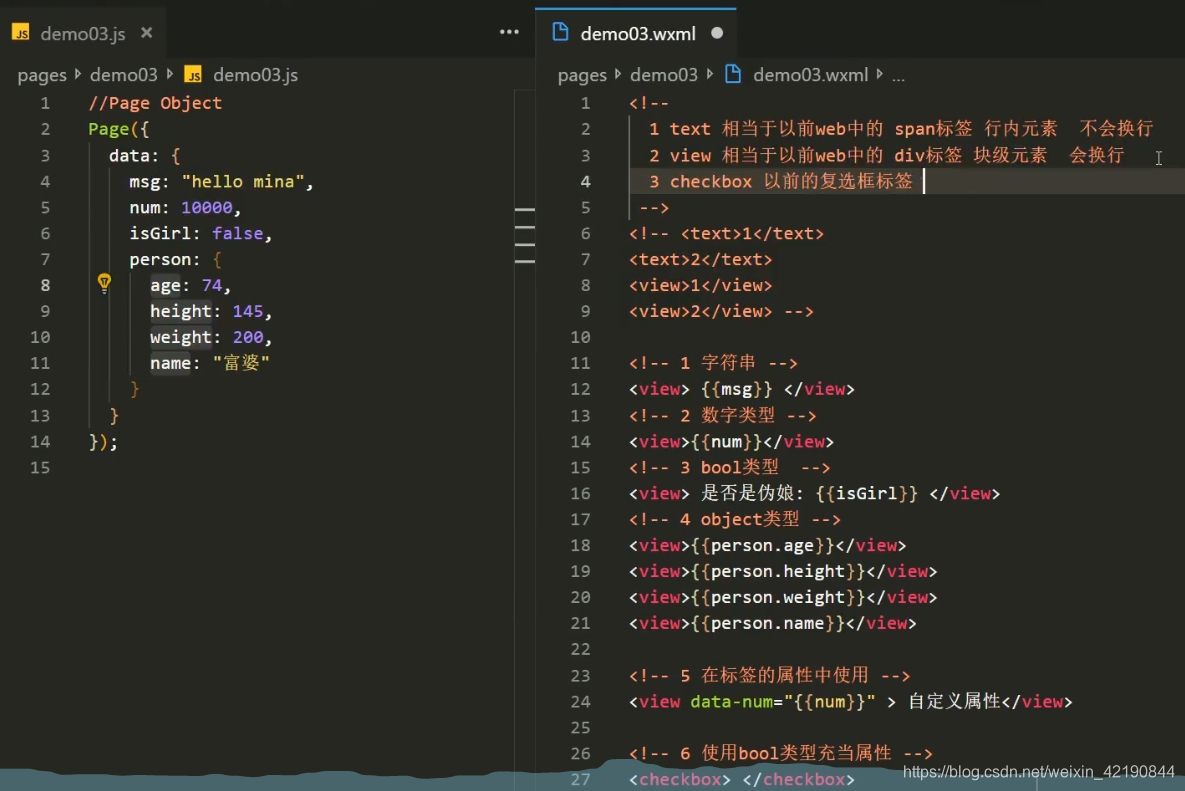Screen dimensions: 1185x791
Task: Switch to the demo03.wxml tab
Action: coord(638,34)
